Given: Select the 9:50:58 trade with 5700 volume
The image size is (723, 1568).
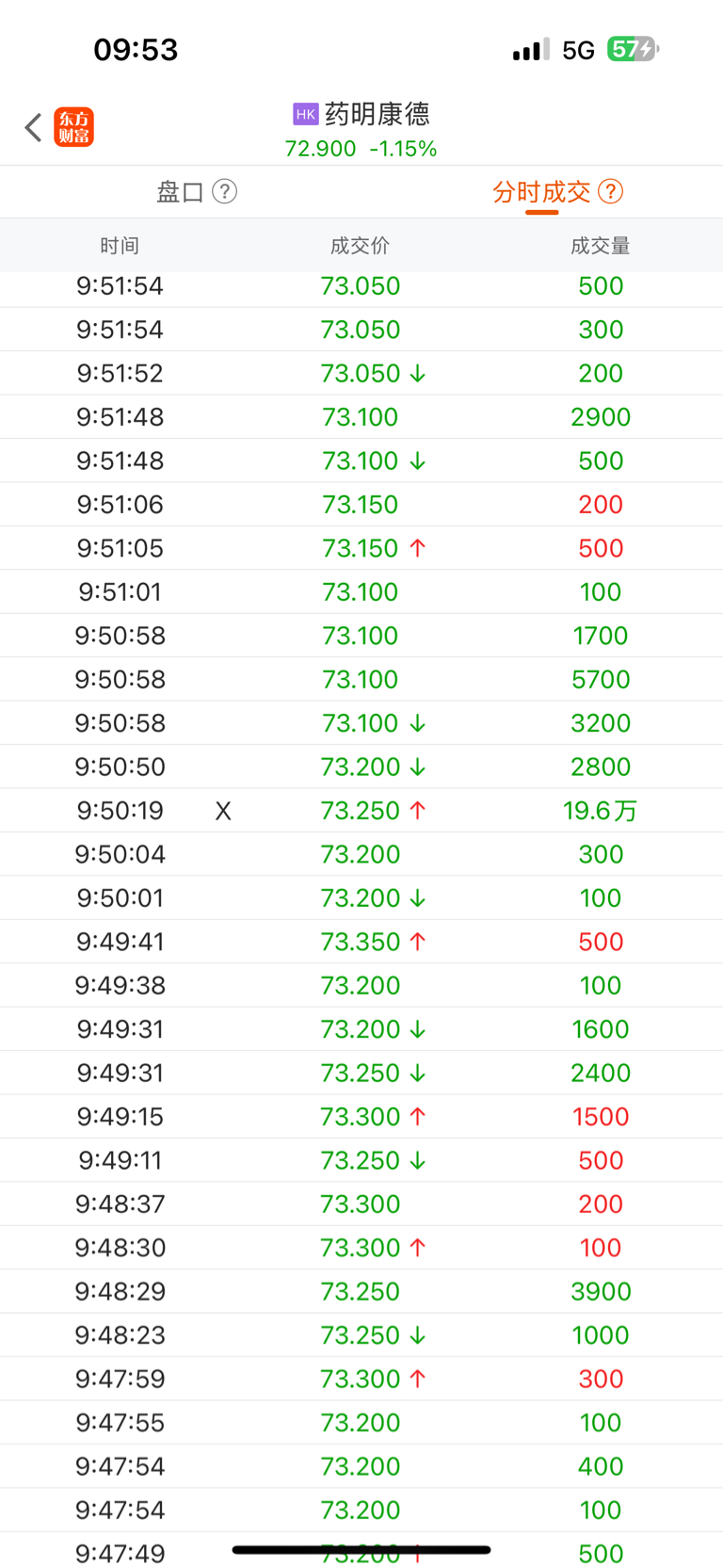Looking at the screenshot, I should point(361,679).
